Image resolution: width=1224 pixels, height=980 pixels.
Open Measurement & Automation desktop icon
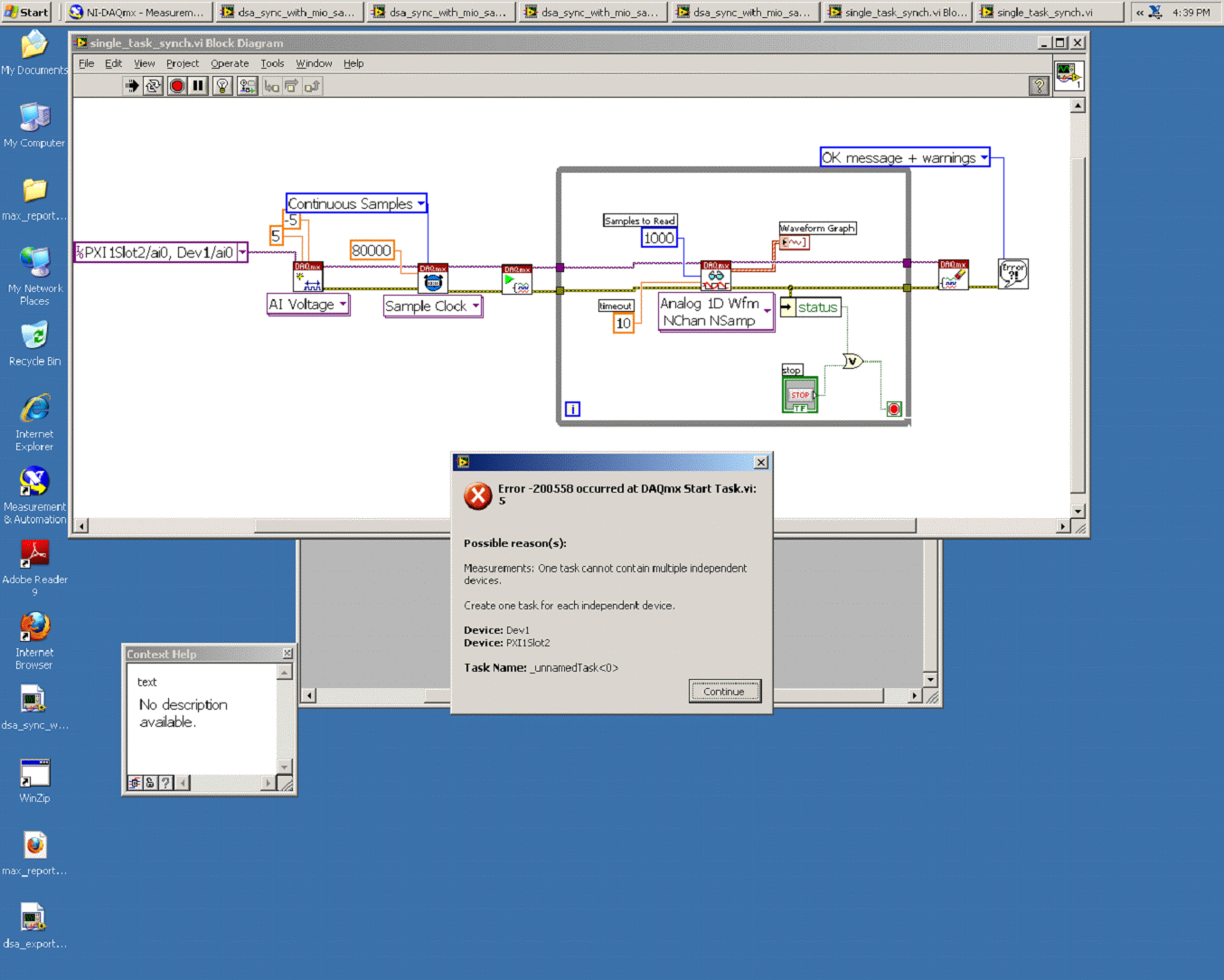pos(34,495)
